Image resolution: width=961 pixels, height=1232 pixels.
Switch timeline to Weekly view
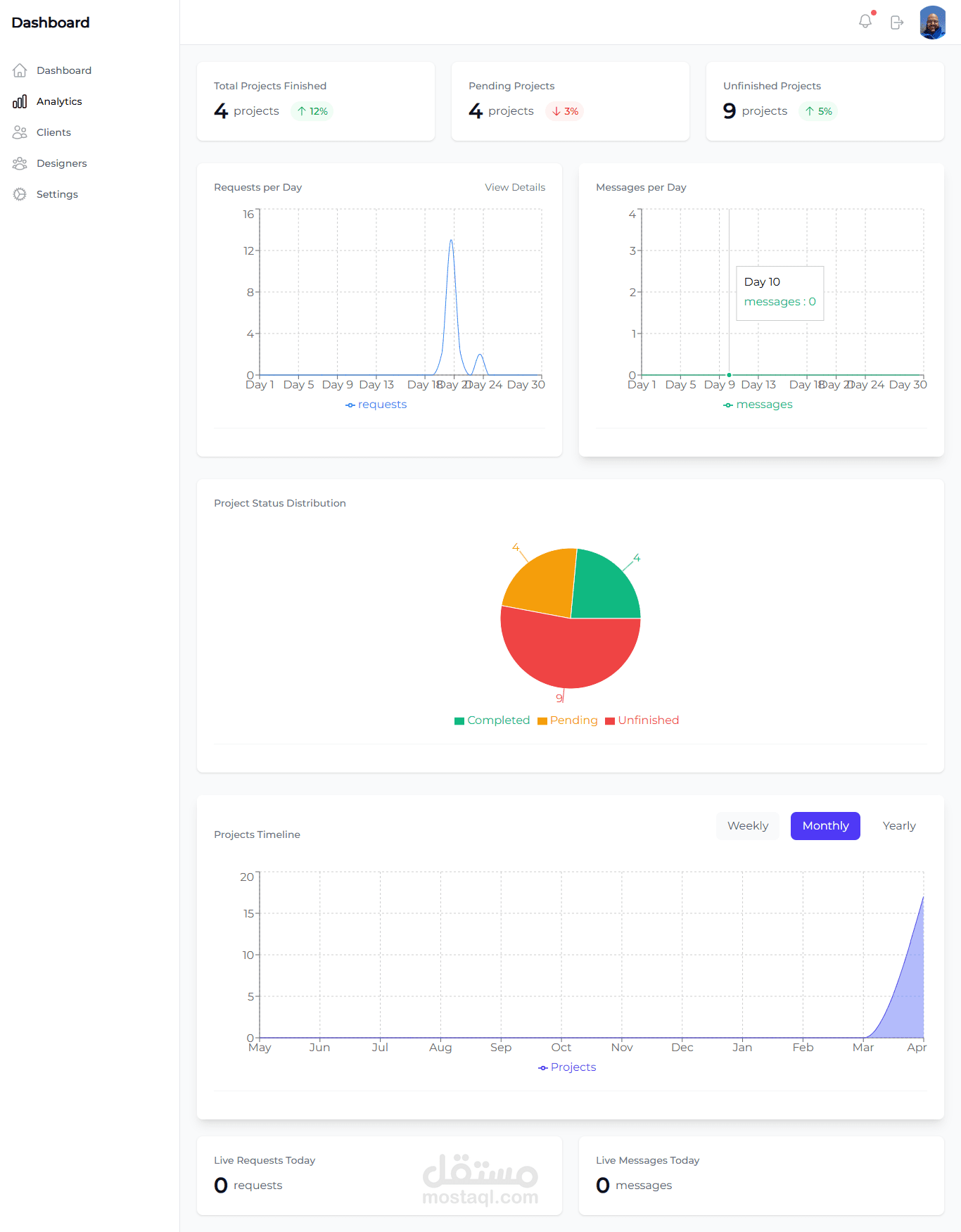click(x=748, y=826)
